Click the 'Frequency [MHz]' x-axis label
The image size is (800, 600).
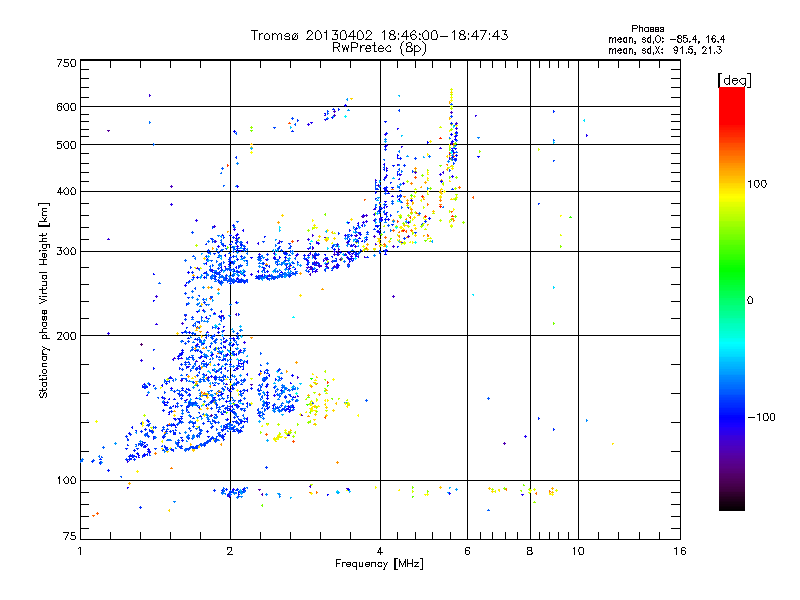379,564
